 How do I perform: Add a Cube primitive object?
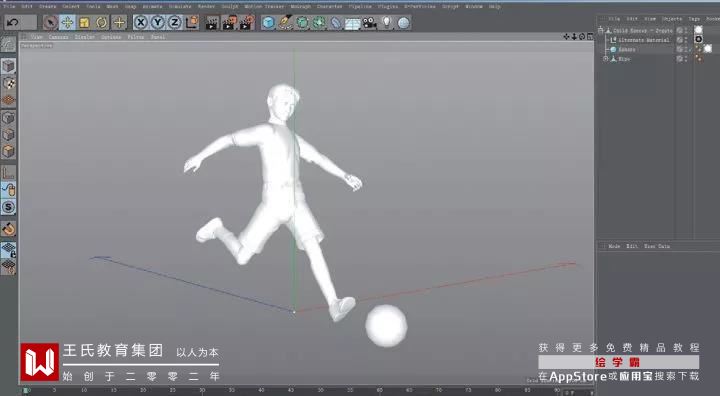click(269, 23)
